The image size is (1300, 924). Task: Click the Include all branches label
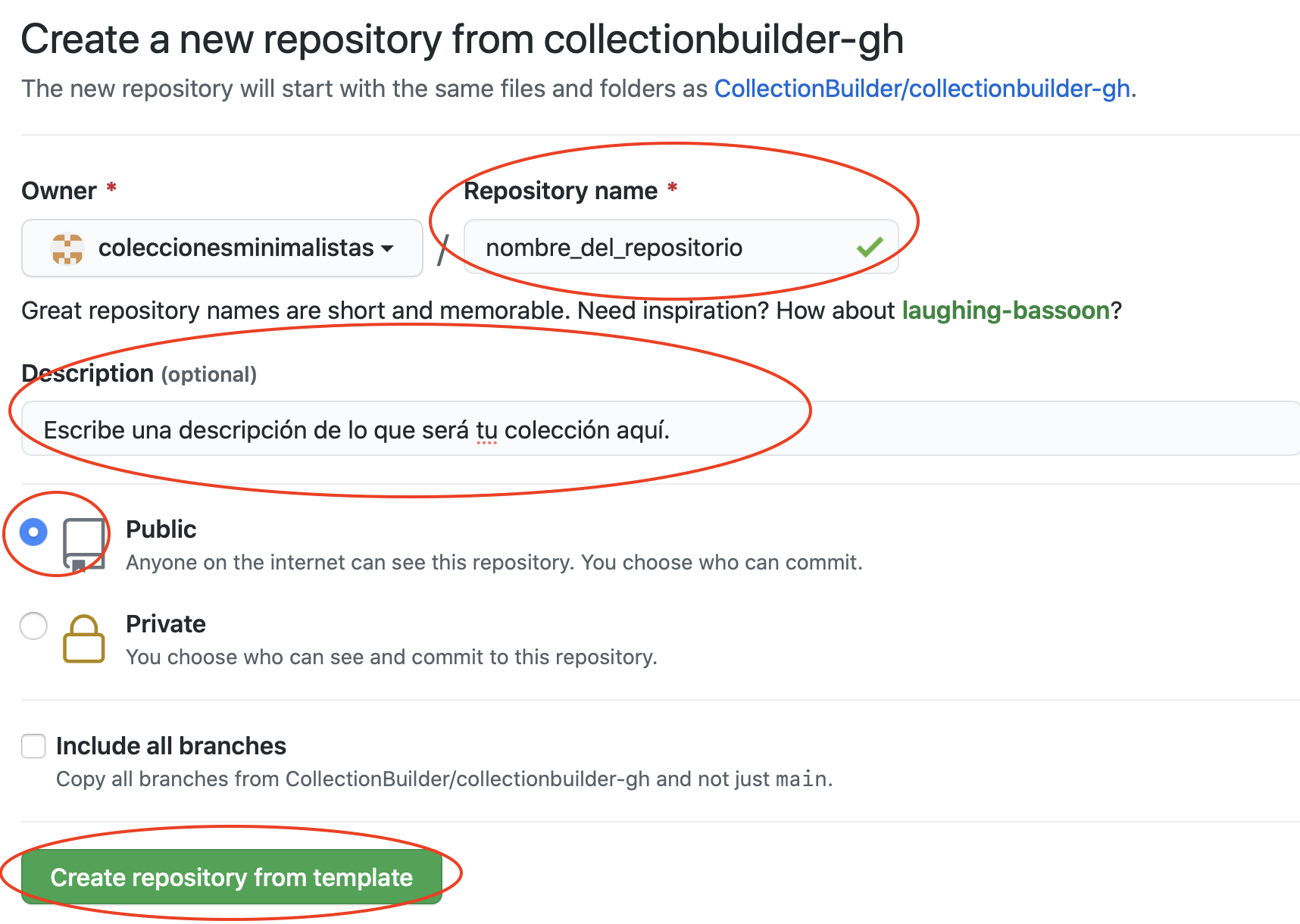pos(170,745)
